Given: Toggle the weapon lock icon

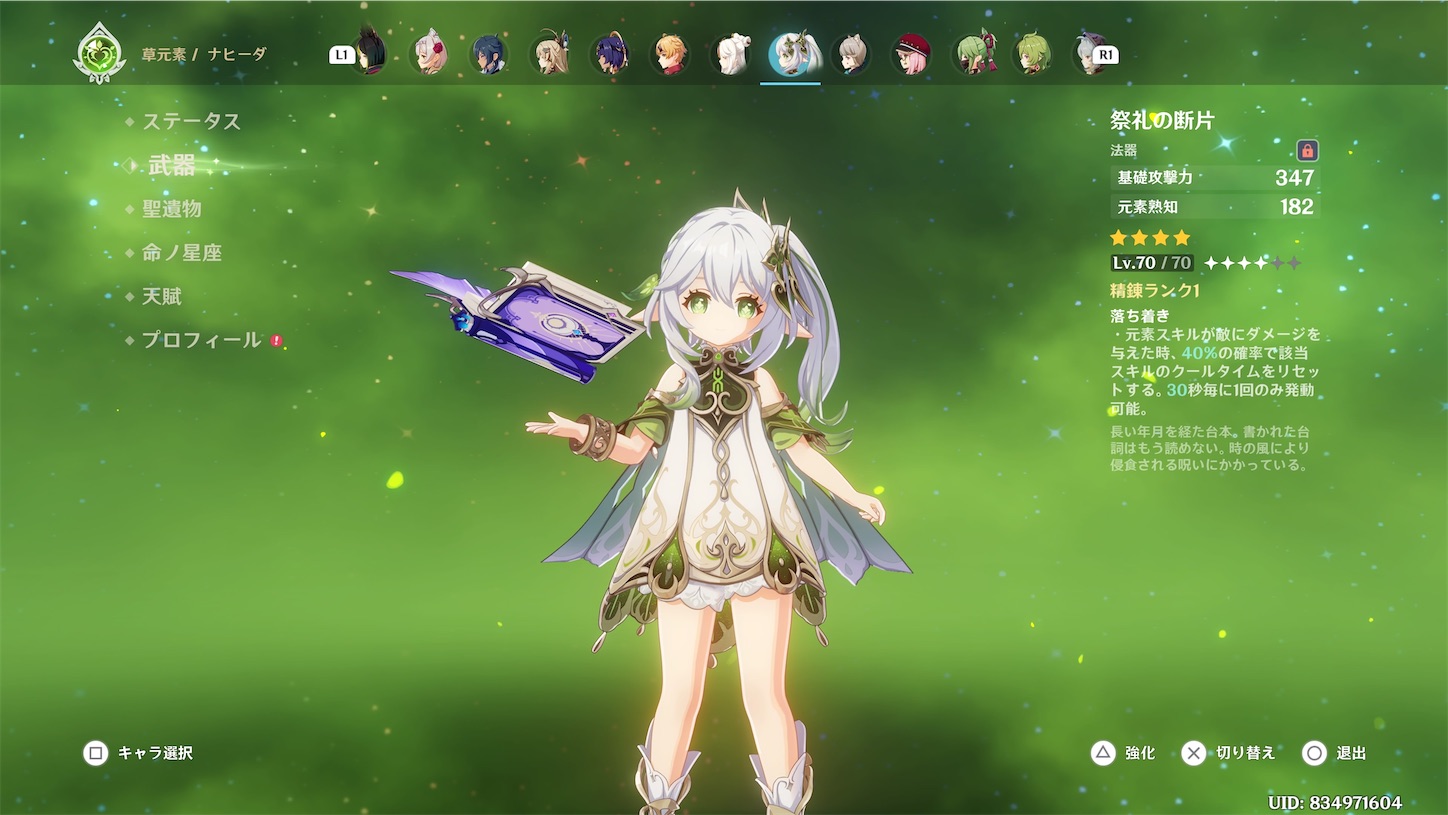Looking at the screenshot, I should point(1307,151).
